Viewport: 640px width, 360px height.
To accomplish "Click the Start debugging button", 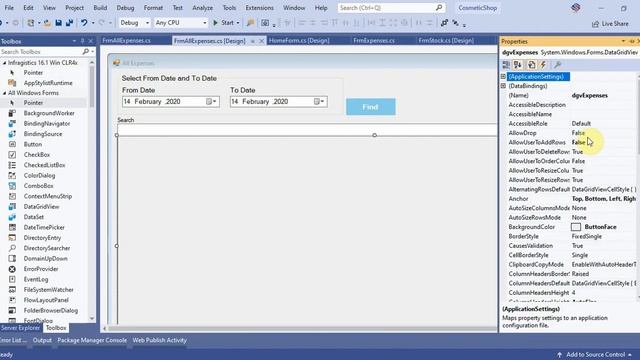I will coord(223,23).
